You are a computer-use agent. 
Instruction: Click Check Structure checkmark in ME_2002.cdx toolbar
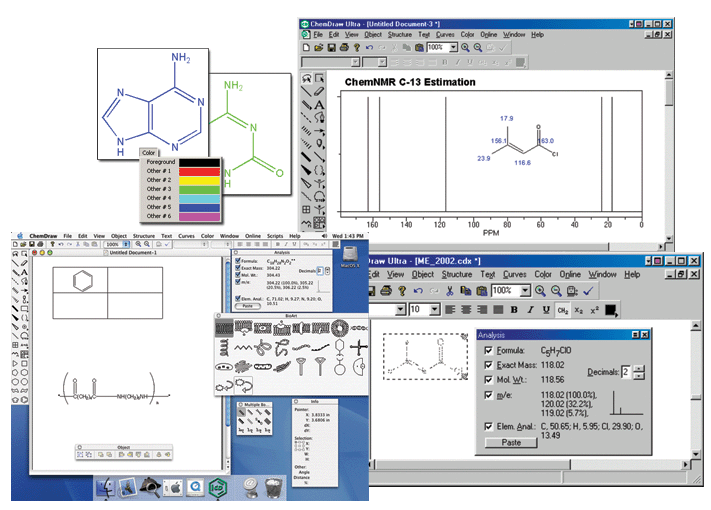tap(588, 291)
